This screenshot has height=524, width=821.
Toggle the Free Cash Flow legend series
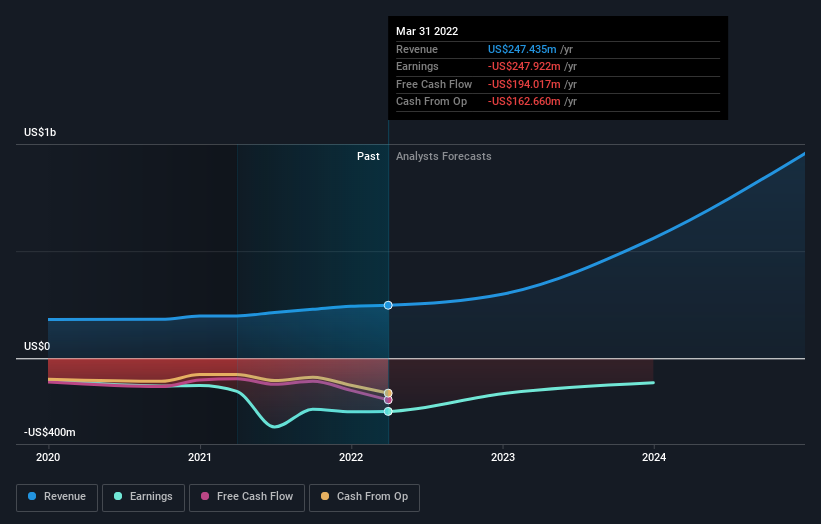(247, 497)
